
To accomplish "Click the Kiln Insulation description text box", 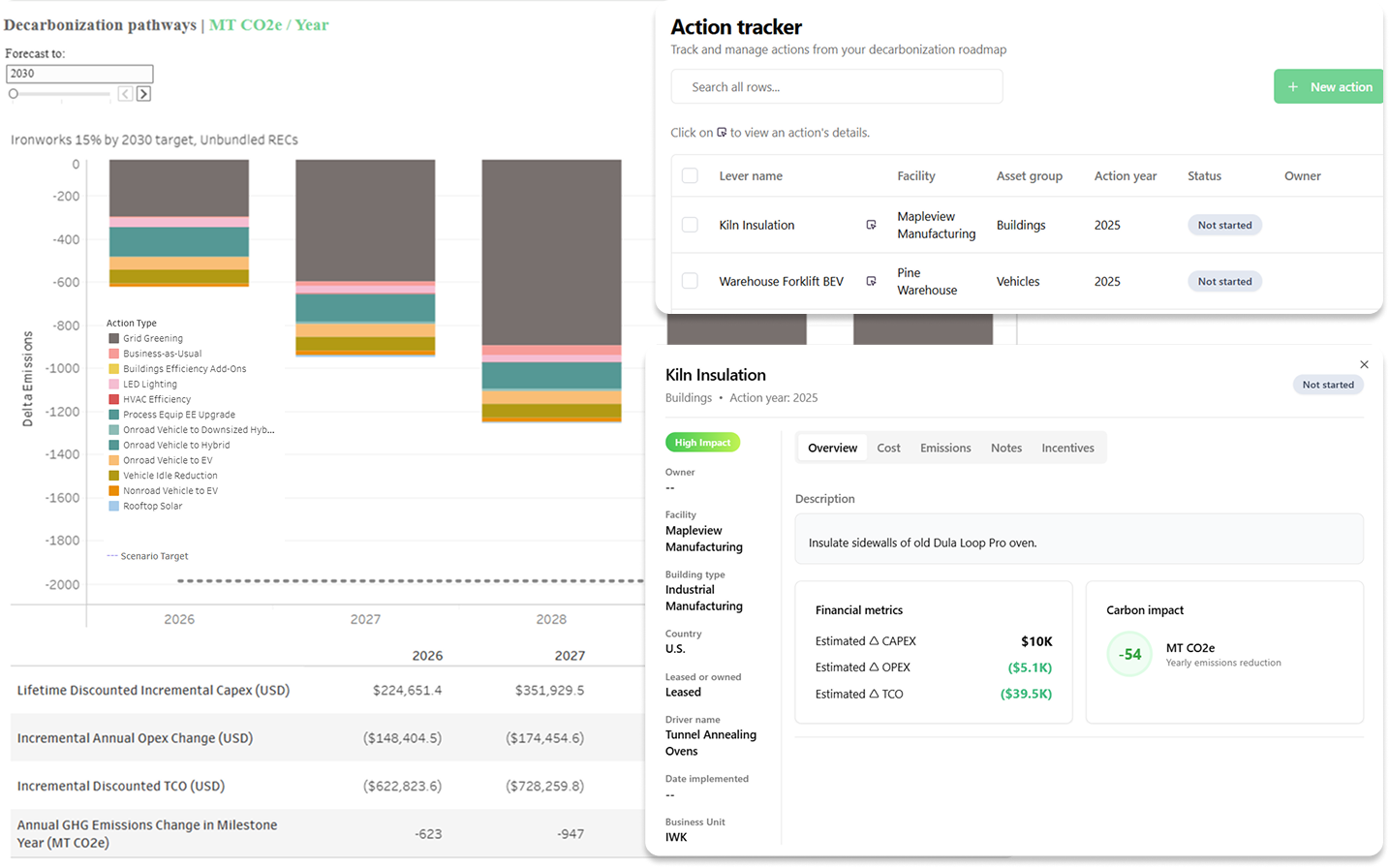I will (x=1079, y=539).
